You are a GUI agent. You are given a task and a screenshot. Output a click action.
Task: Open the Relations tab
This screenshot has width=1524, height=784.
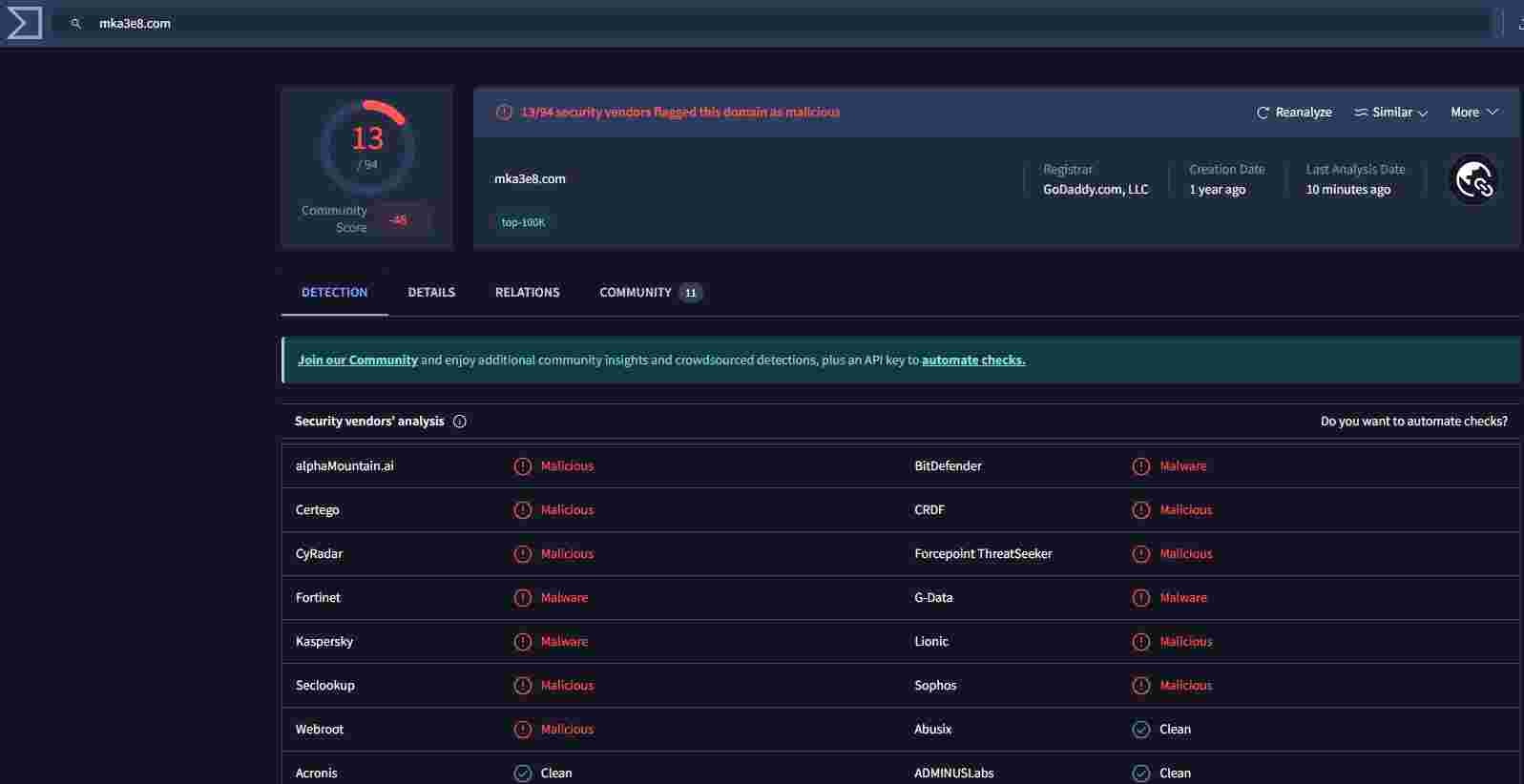[527, 293]
